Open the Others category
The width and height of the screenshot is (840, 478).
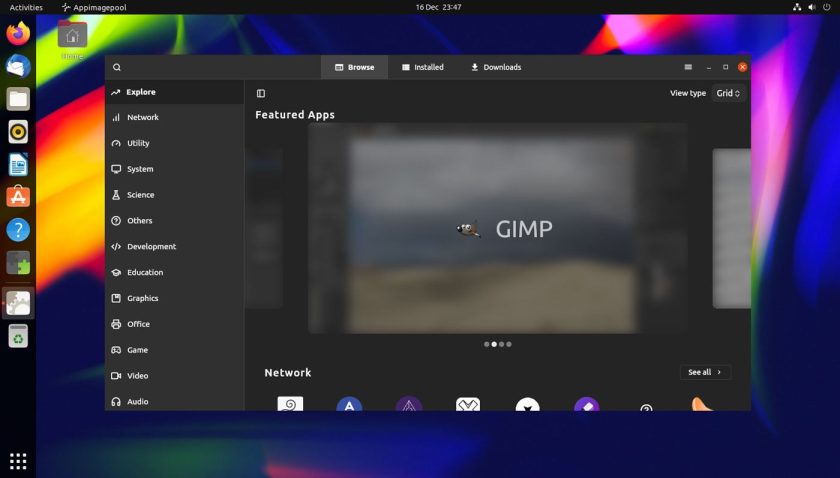(x=175, y=221)
